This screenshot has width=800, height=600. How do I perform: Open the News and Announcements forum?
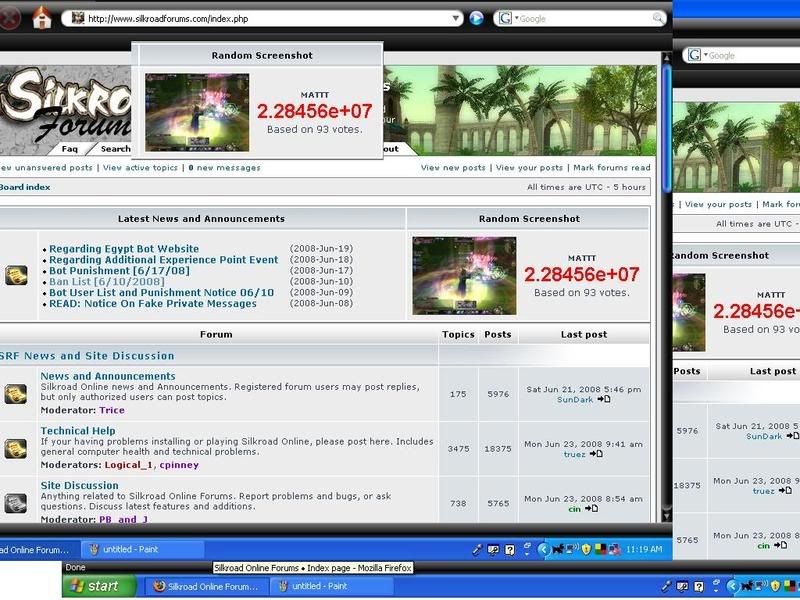[x=108, y=376]
